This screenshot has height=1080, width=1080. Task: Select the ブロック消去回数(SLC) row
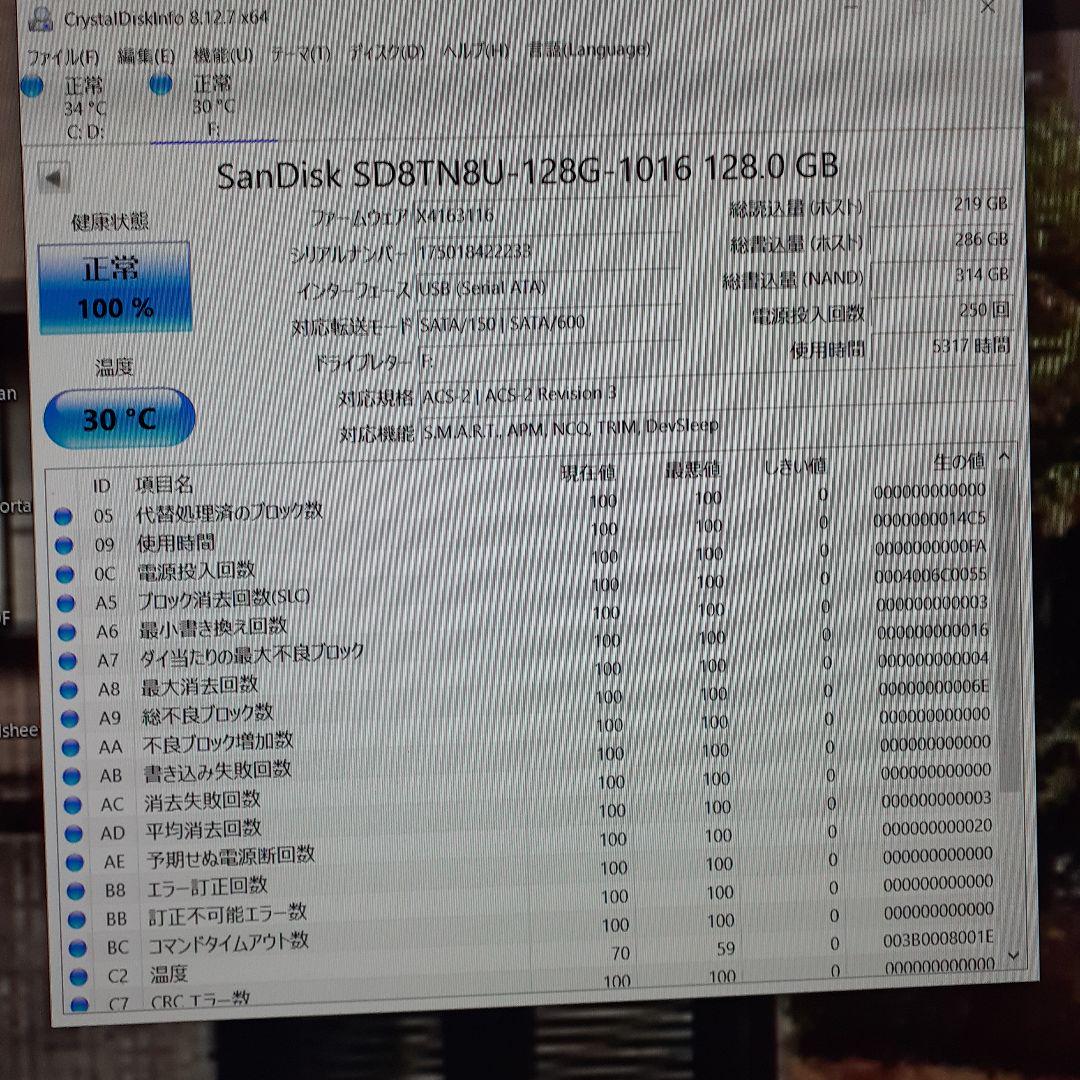point(524,590)
